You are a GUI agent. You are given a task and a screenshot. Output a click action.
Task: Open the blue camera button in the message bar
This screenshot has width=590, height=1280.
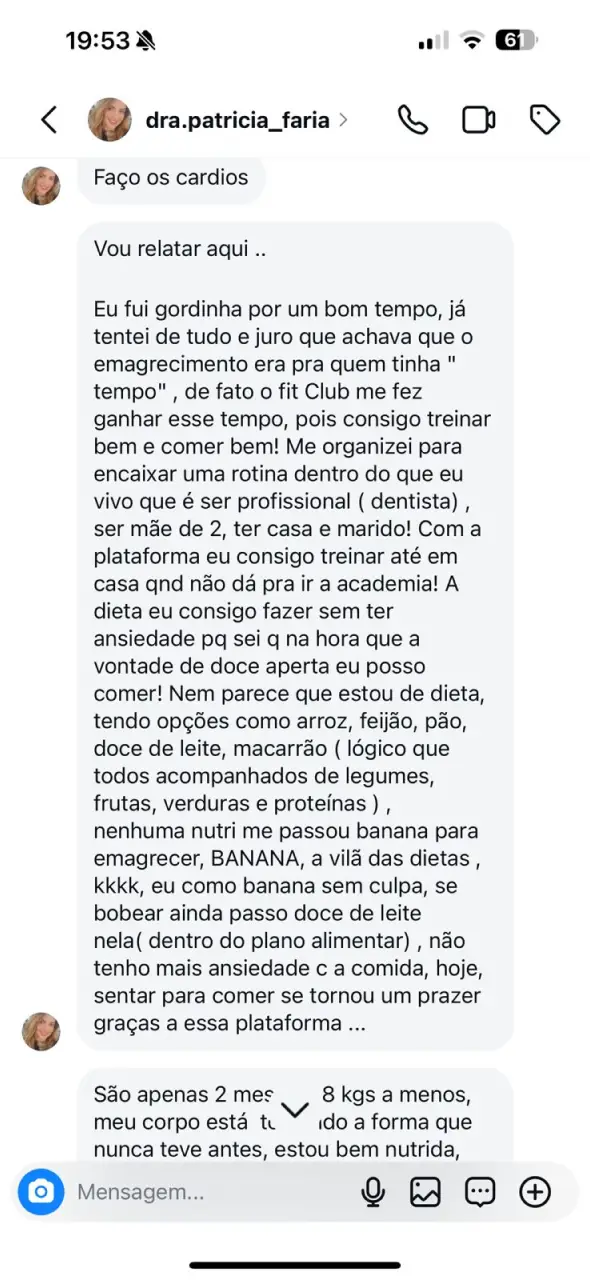41,1192
